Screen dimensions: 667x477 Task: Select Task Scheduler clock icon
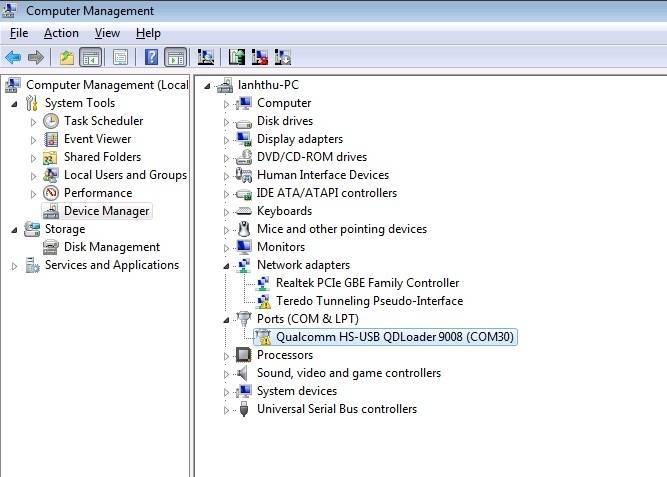pos(51,121)
